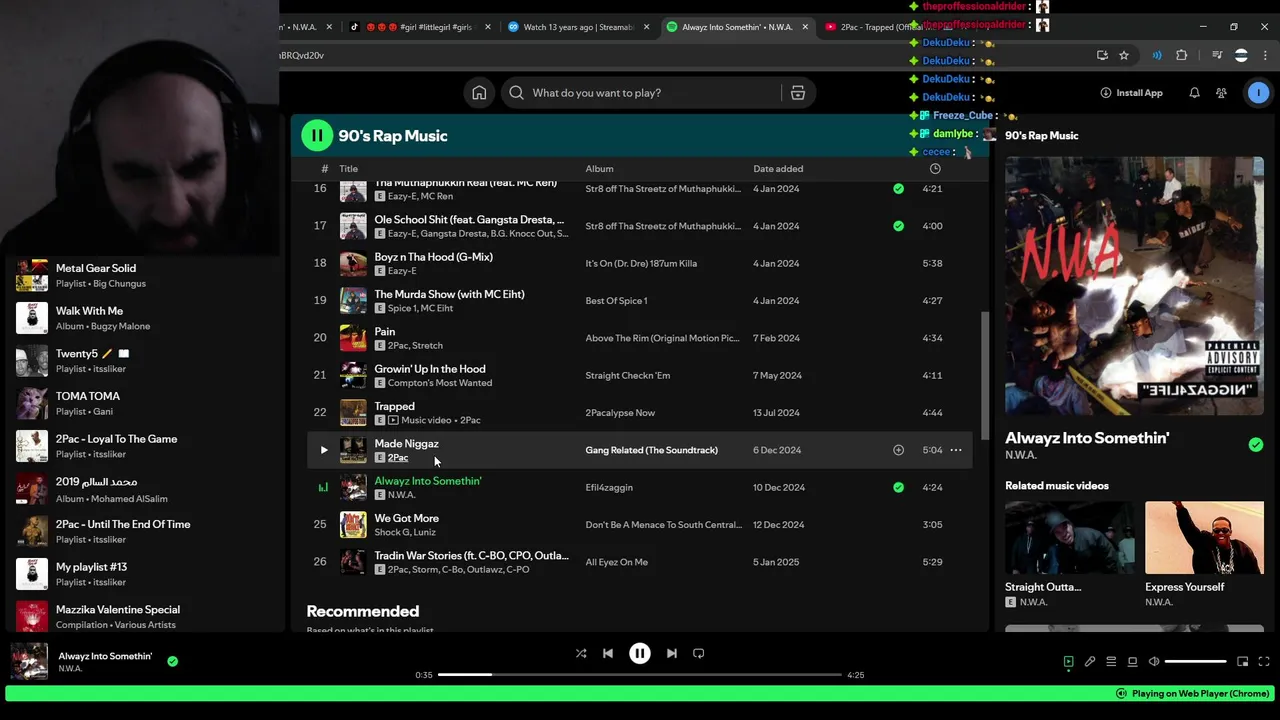
Task: Toggle shuffle in the player bar
Action: coord(581,653)
